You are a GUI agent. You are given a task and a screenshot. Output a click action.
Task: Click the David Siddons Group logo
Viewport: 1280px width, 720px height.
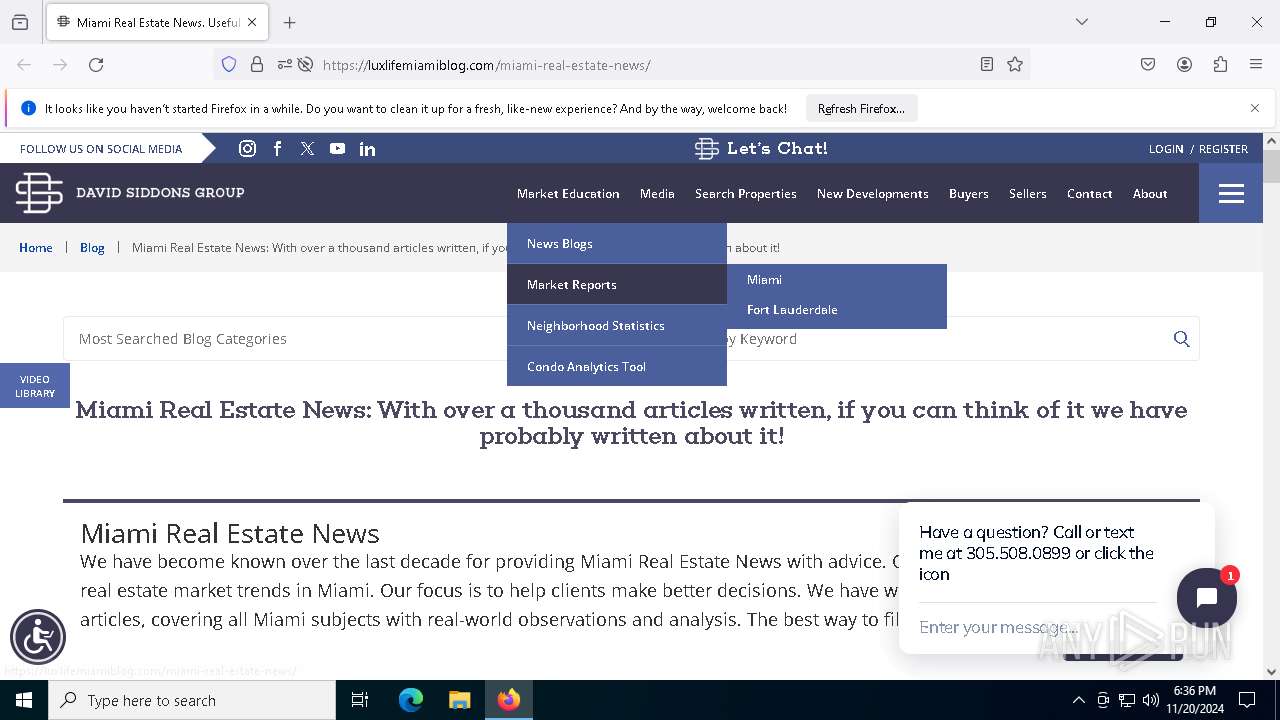point(130,192)
